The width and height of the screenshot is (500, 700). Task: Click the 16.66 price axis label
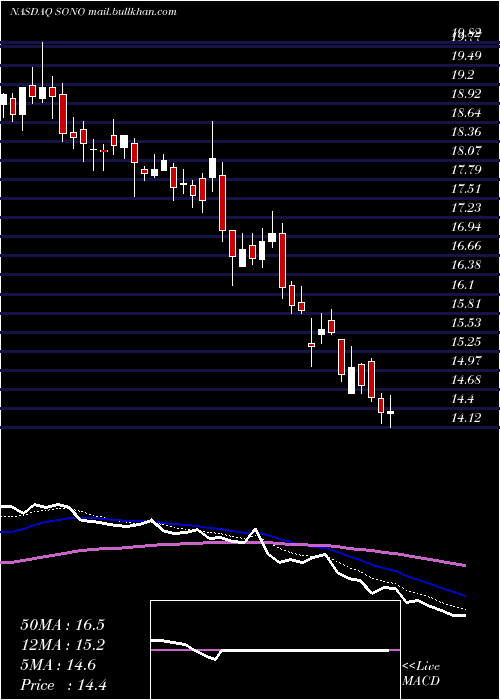466,246
